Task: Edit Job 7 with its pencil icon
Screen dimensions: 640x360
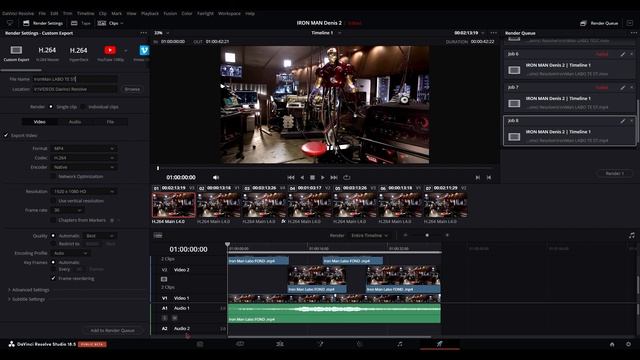Action: pyautogui.click(x=623, y=87)
